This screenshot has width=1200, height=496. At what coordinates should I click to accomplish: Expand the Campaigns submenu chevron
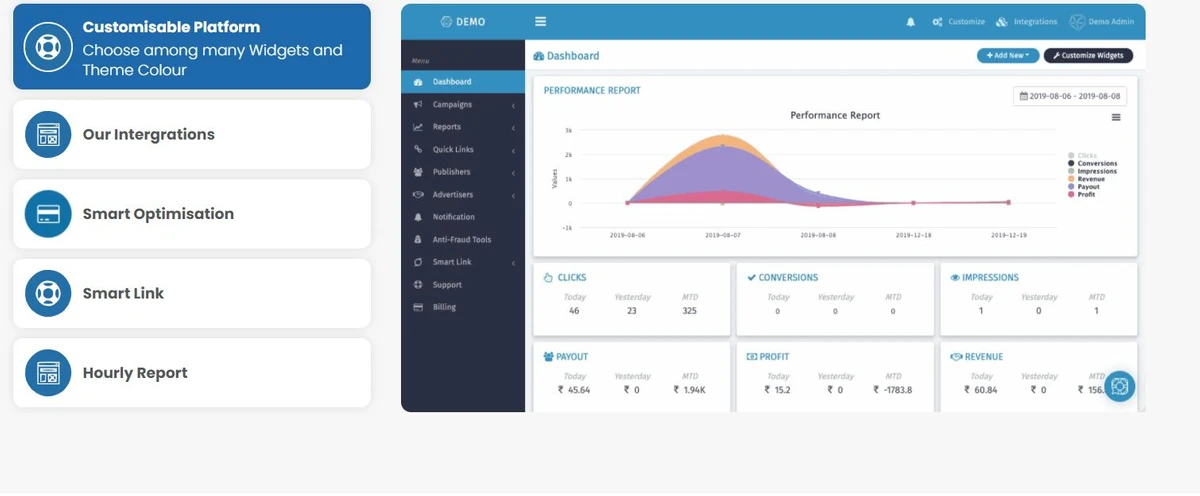coord(513,105)
